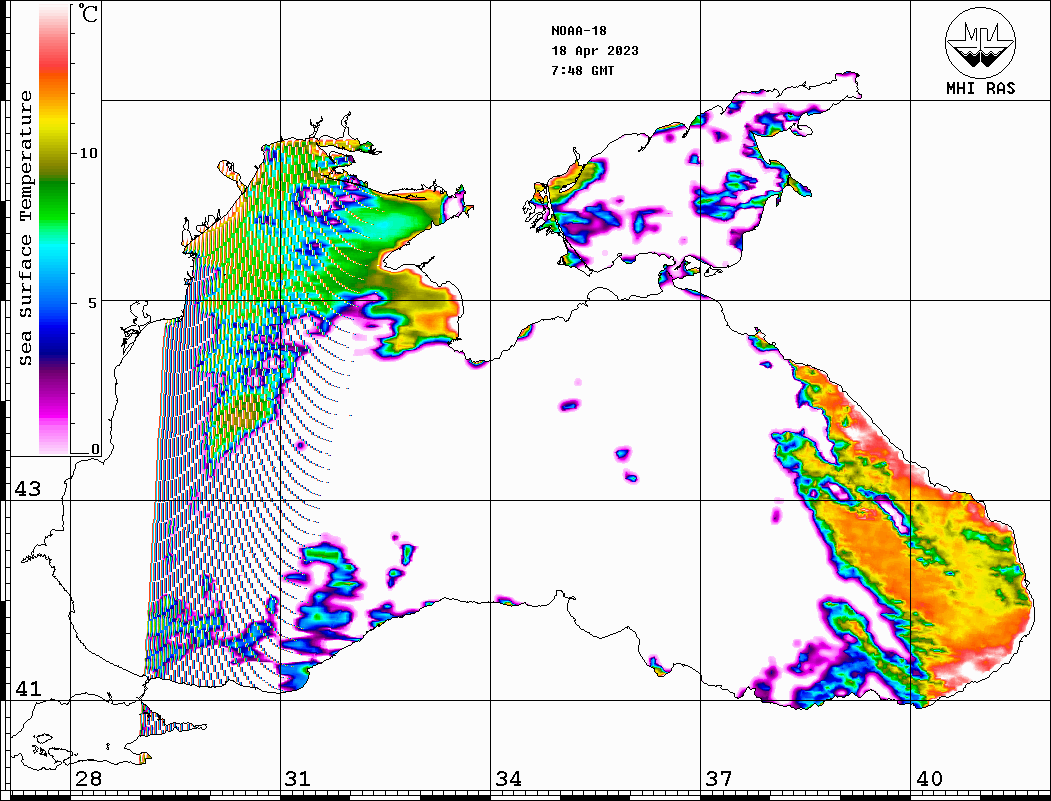Click the '°C' unit label
Screen dimensions: 1051x801
click(88, 13)
